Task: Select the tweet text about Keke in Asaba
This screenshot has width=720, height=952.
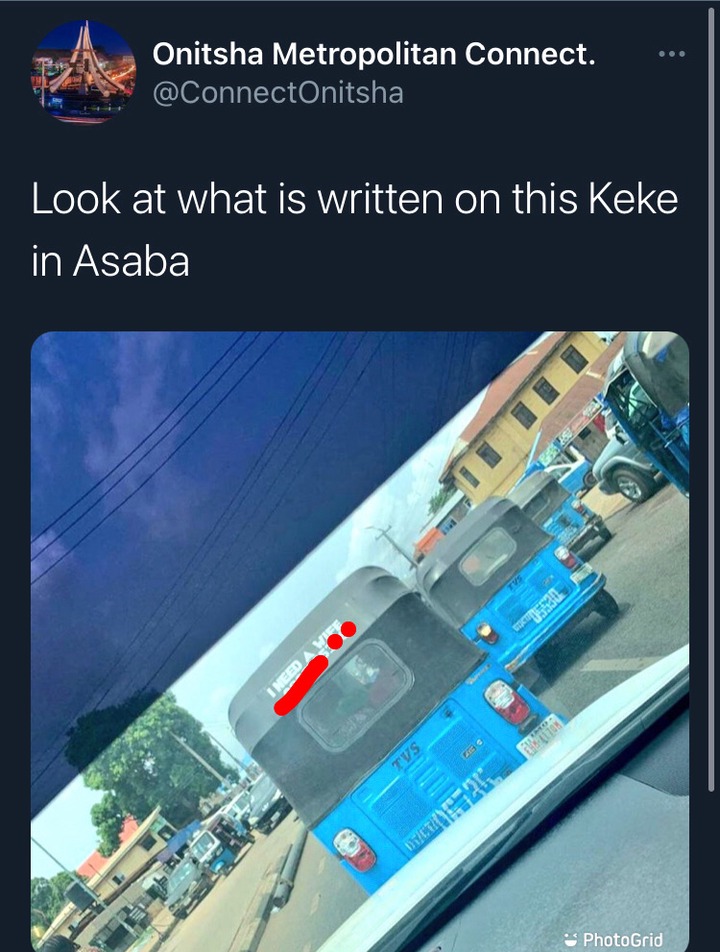Action: 355,230
